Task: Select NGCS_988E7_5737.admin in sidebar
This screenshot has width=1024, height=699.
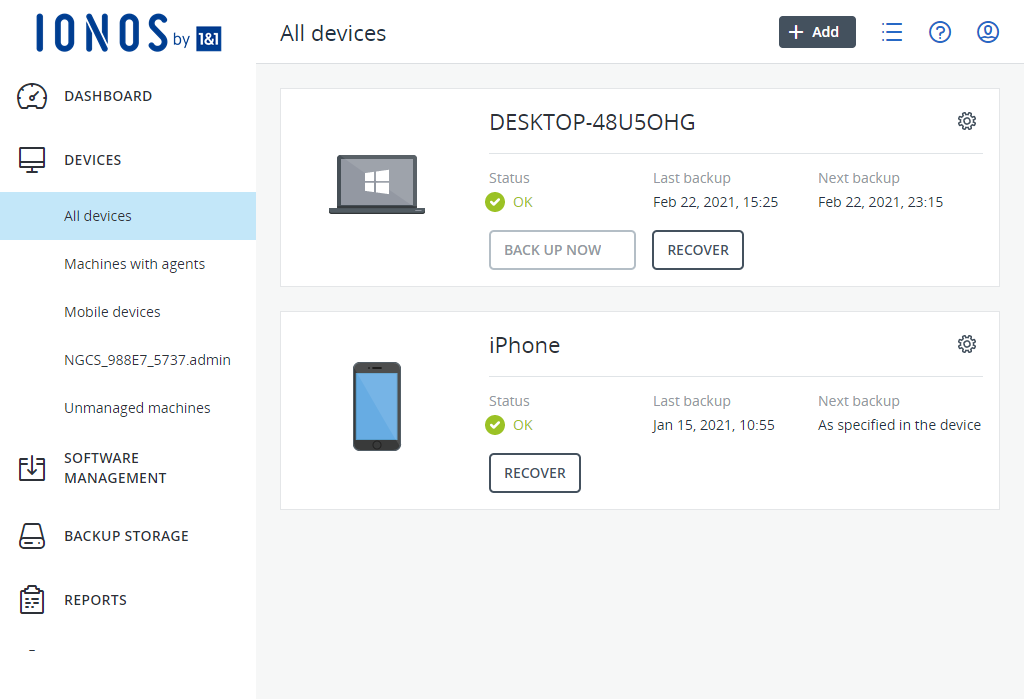Action: pos(147,360)
